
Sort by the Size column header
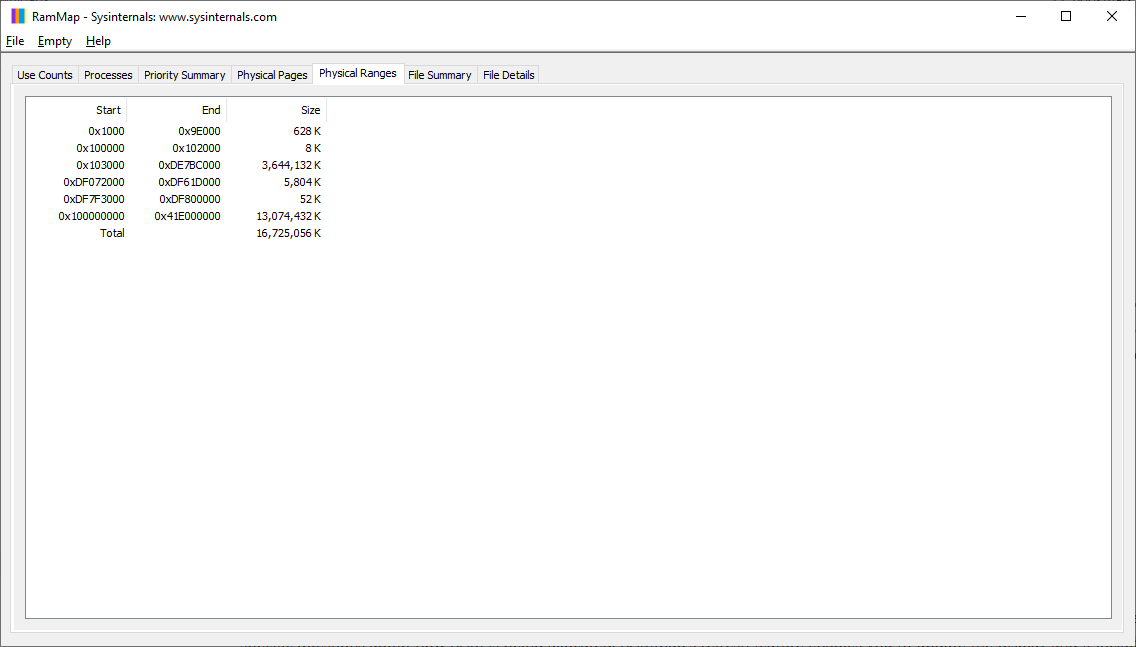coord(277,110)
